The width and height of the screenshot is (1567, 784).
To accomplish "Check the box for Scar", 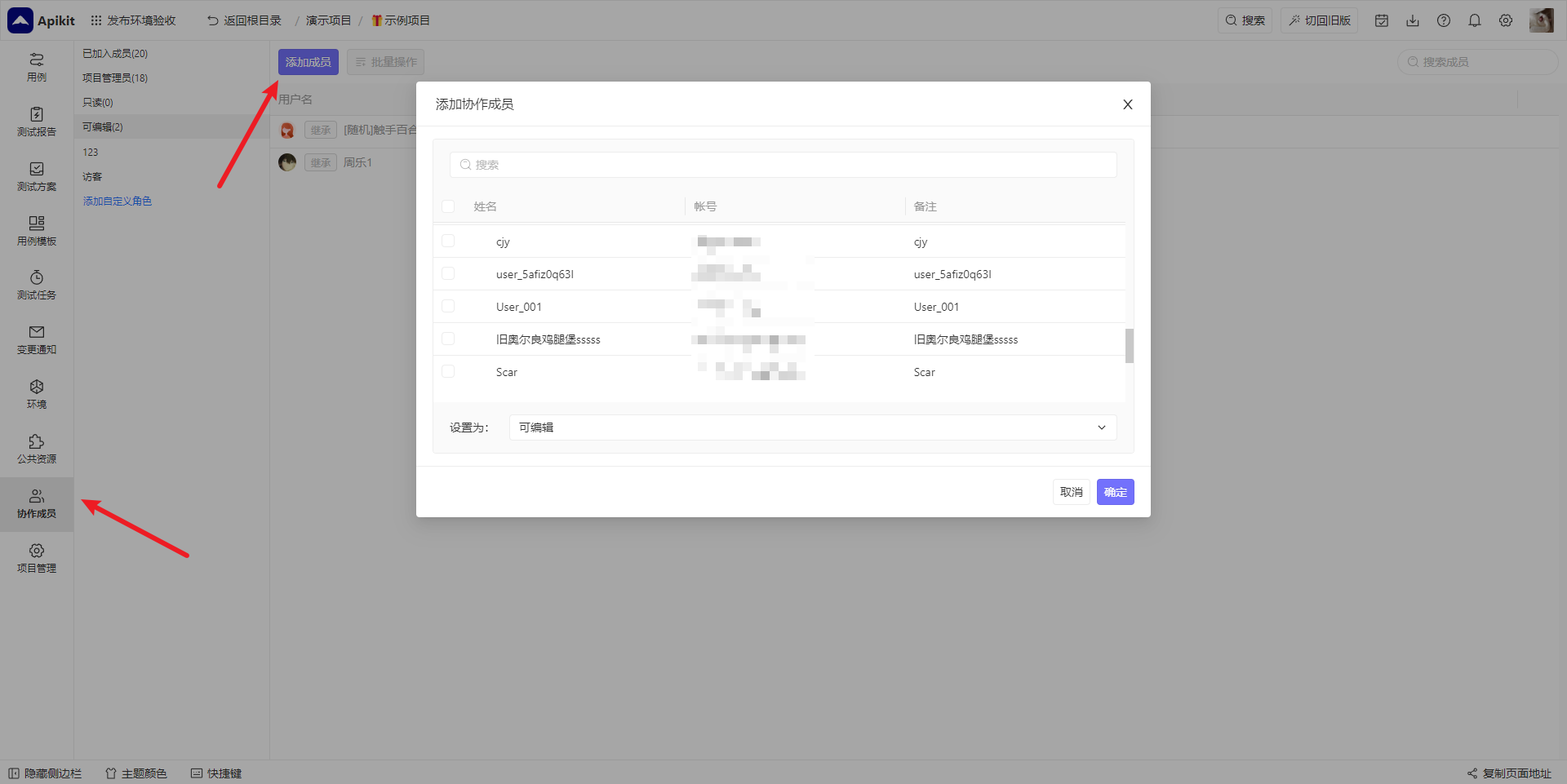I will 448,371.
